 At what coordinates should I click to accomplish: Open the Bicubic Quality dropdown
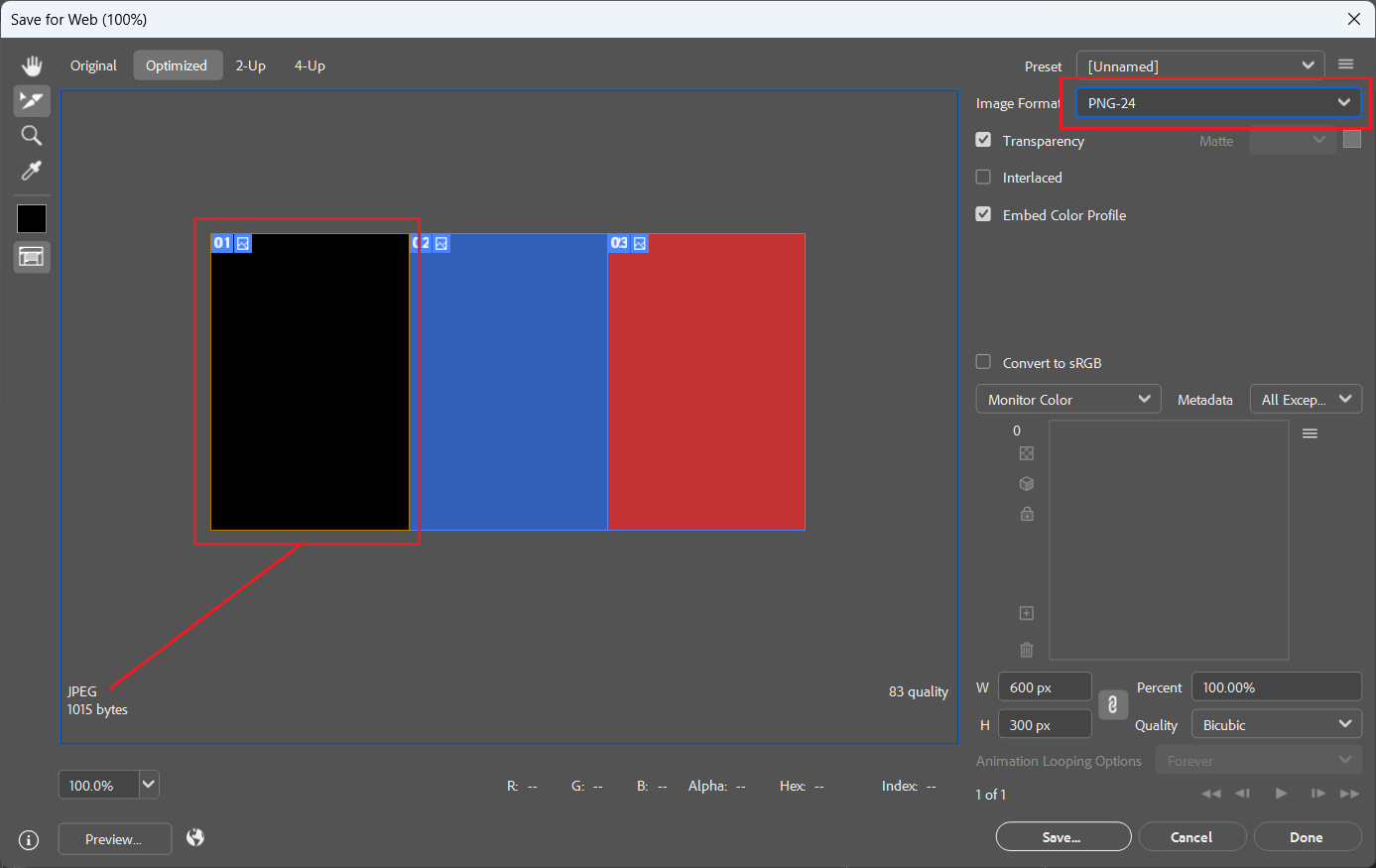[1277, 724]
